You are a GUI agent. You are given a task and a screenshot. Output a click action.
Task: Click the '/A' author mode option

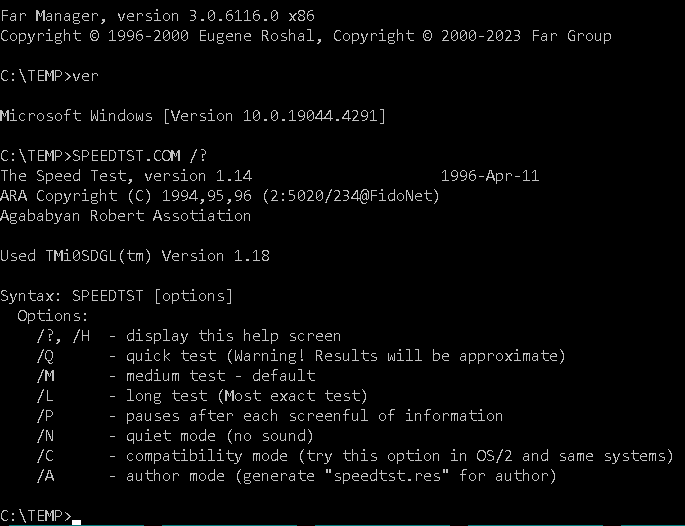[x=297, y=476]
